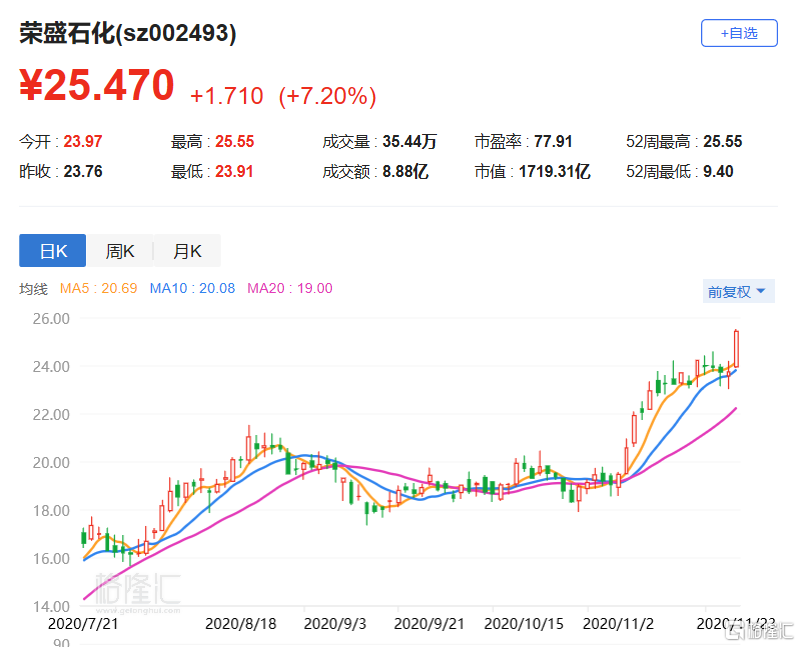800x647 pixels.
Task: Click the 18.00 price axis label
Action: point(51,511)
